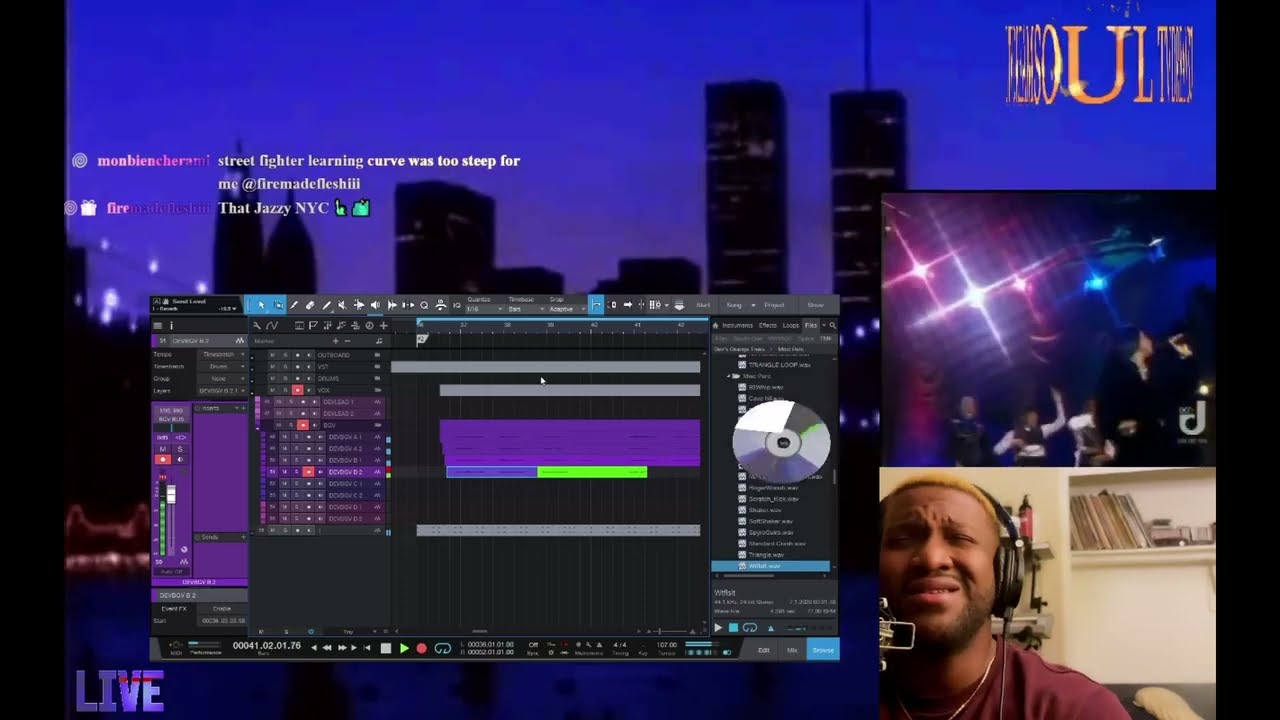This screenshot has width=1280, height=720.
Task: Open the Edit view tab
Action: point(763,650)
